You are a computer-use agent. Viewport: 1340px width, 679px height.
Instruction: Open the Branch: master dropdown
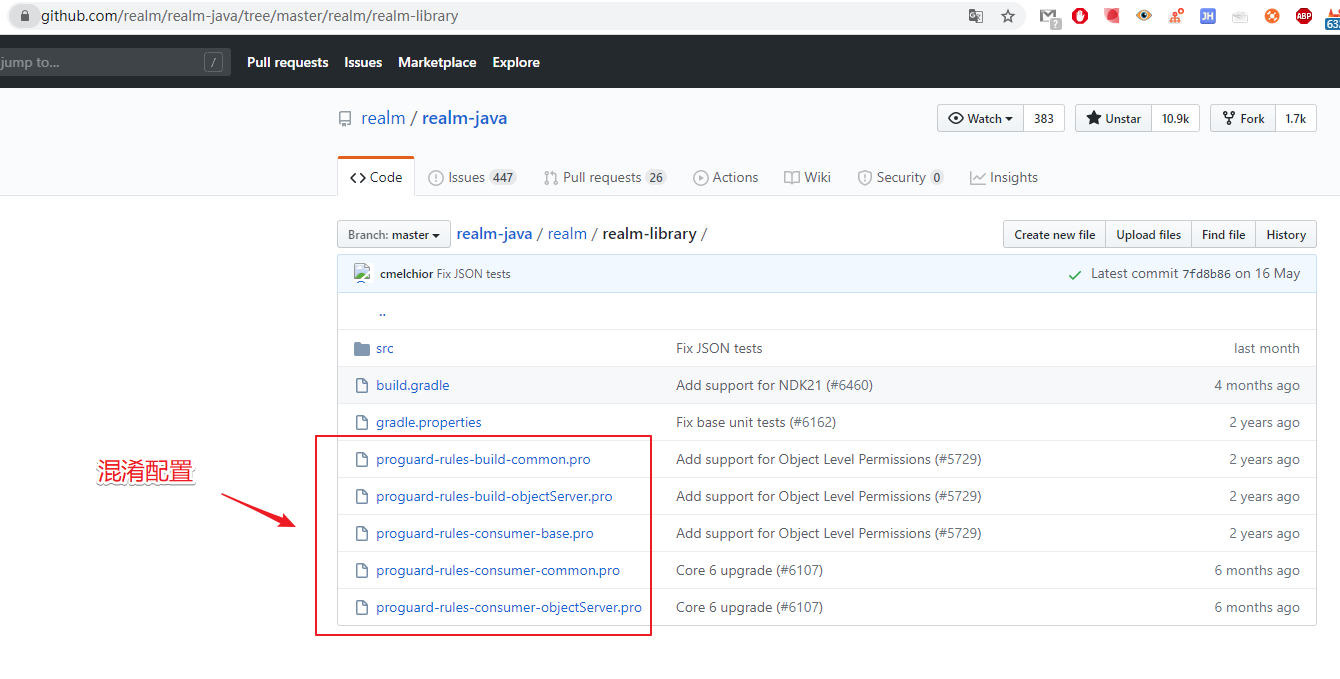coord(394,235)
